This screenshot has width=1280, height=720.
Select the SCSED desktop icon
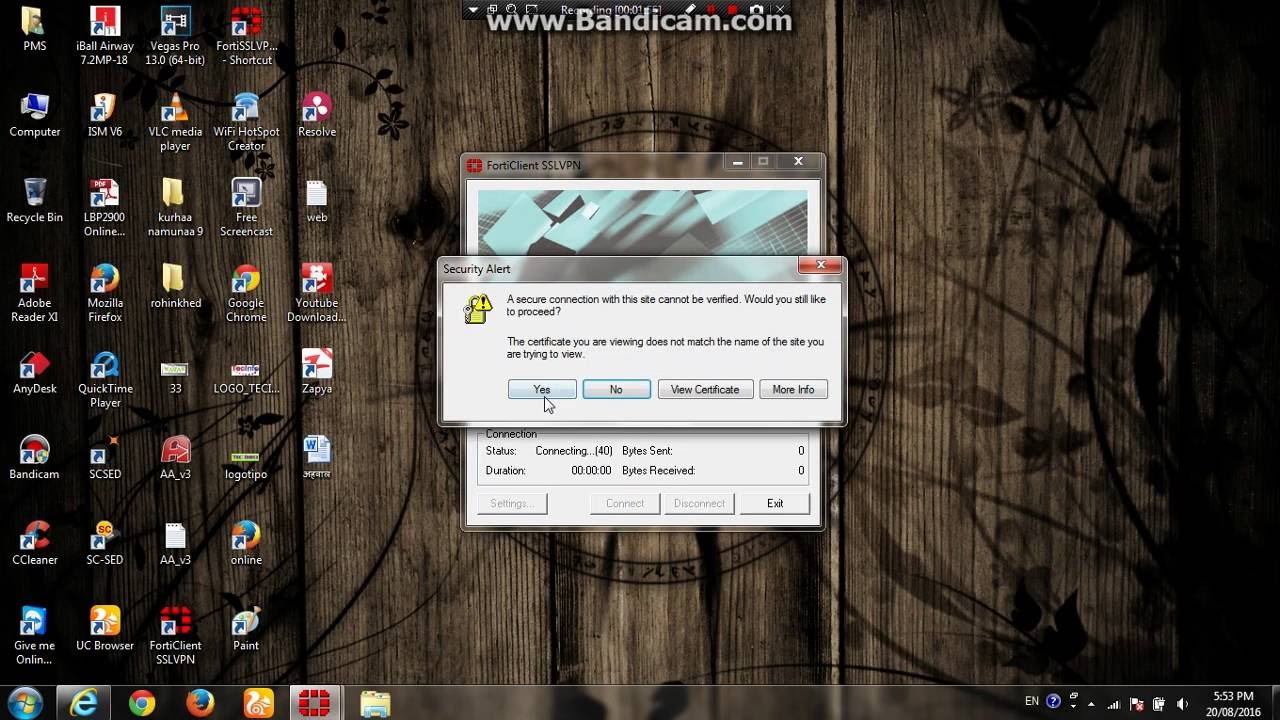click(105, 457)
